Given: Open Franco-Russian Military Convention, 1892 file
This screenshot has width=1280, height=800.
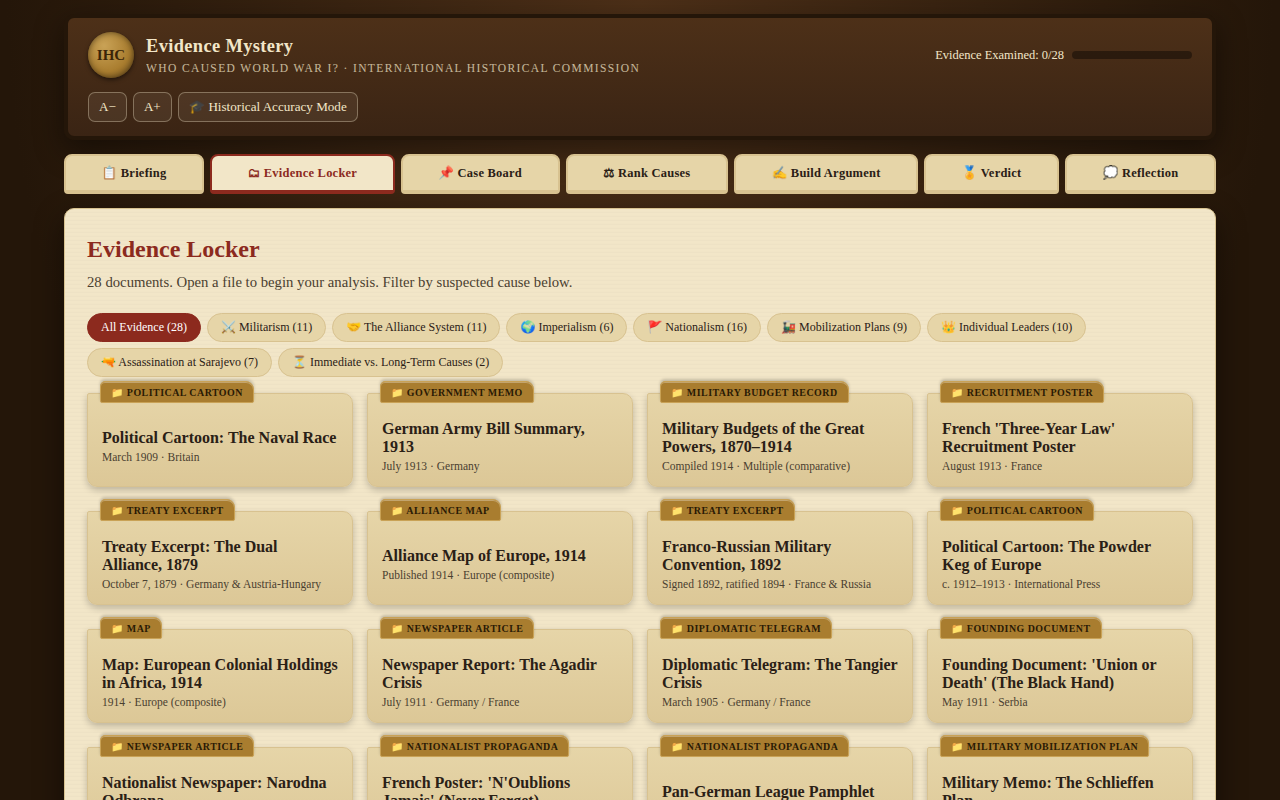Looking at the screenshot, I should [x=780, y=558].
